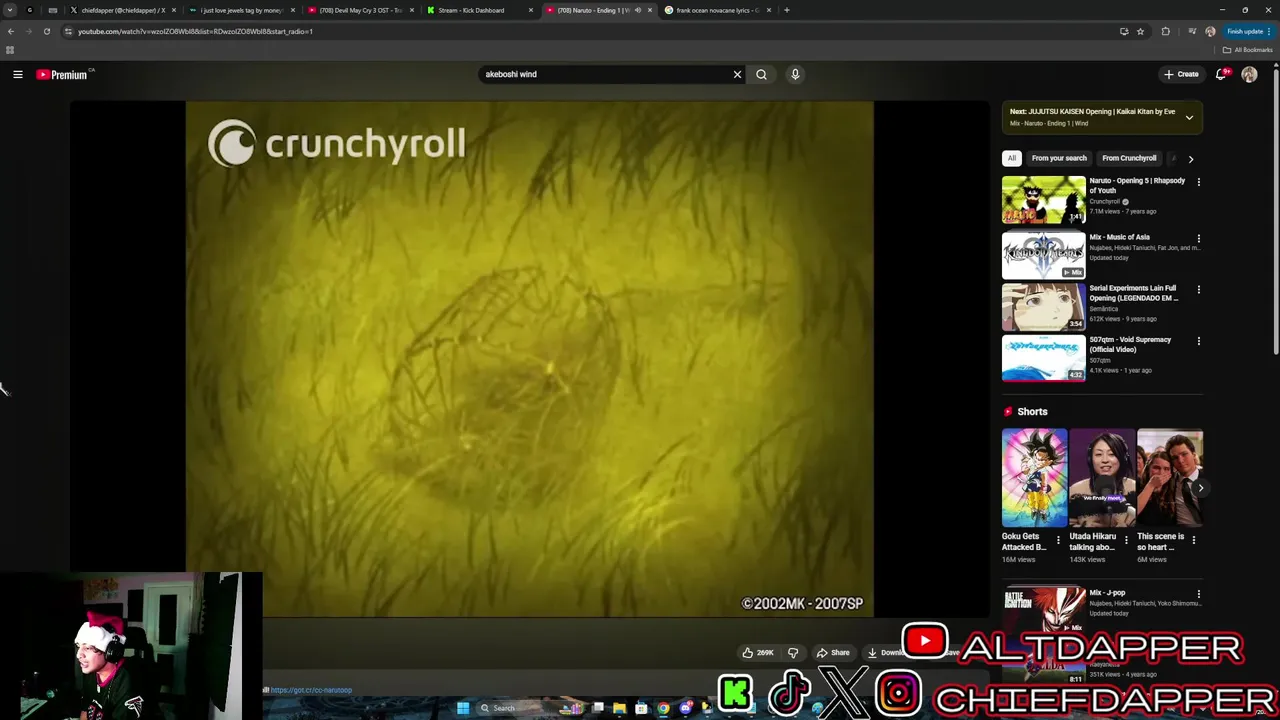Start voice search with the microphone
The image size is (1280, 720).
point(795,74)
